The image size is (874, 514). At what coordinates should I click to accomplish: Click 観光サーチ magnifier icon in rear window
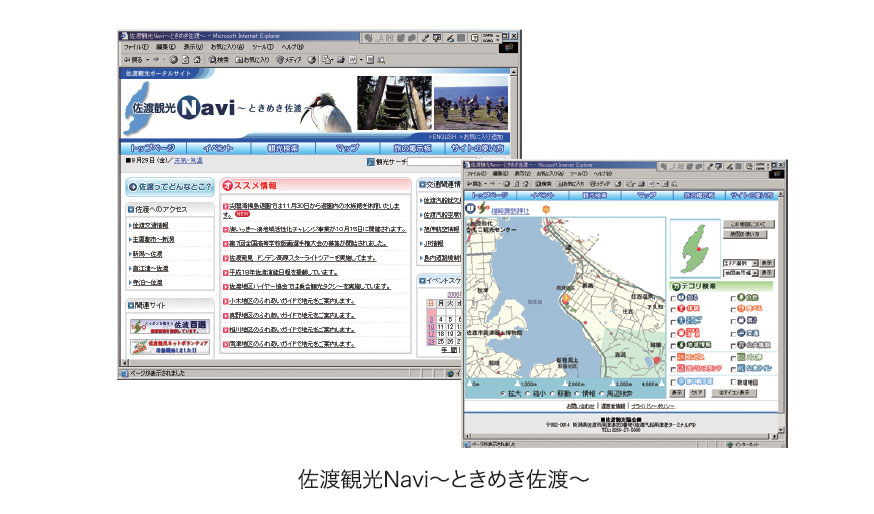click(371, 162)
